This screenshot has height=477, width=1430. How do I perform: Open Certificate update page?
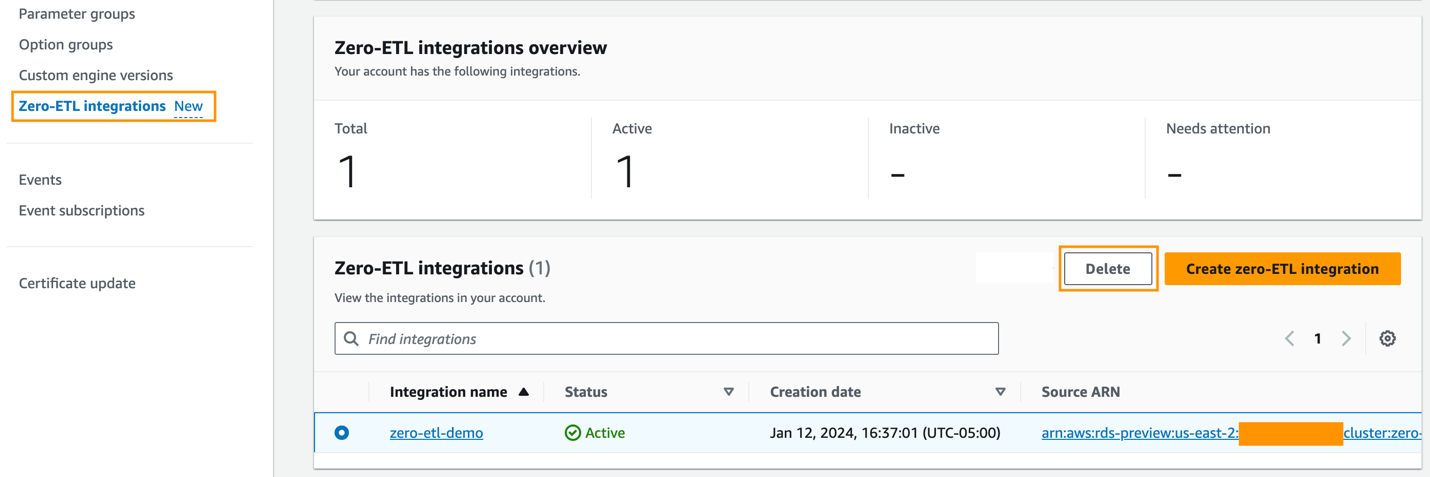coord(77,283)
